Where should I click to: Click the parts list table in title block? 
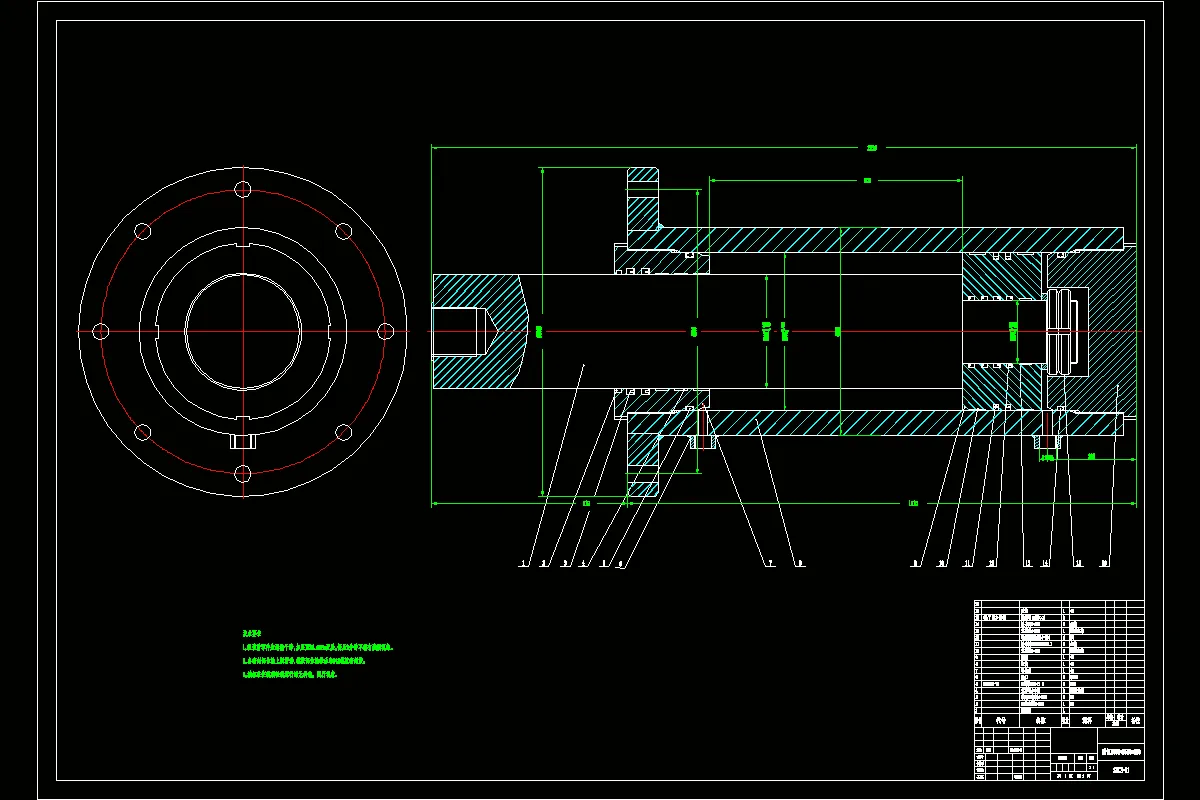1058,662
